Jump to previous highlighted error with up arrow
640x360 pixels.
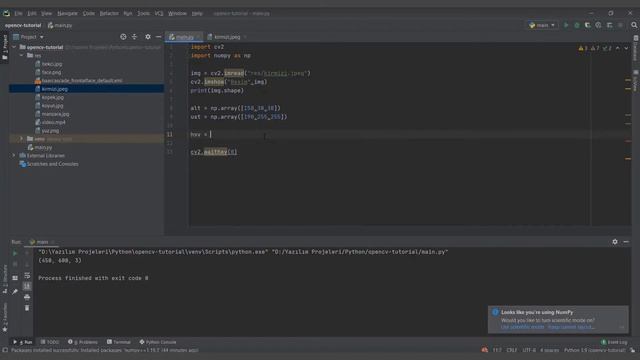pyautogui.click(x=618, y=48)
